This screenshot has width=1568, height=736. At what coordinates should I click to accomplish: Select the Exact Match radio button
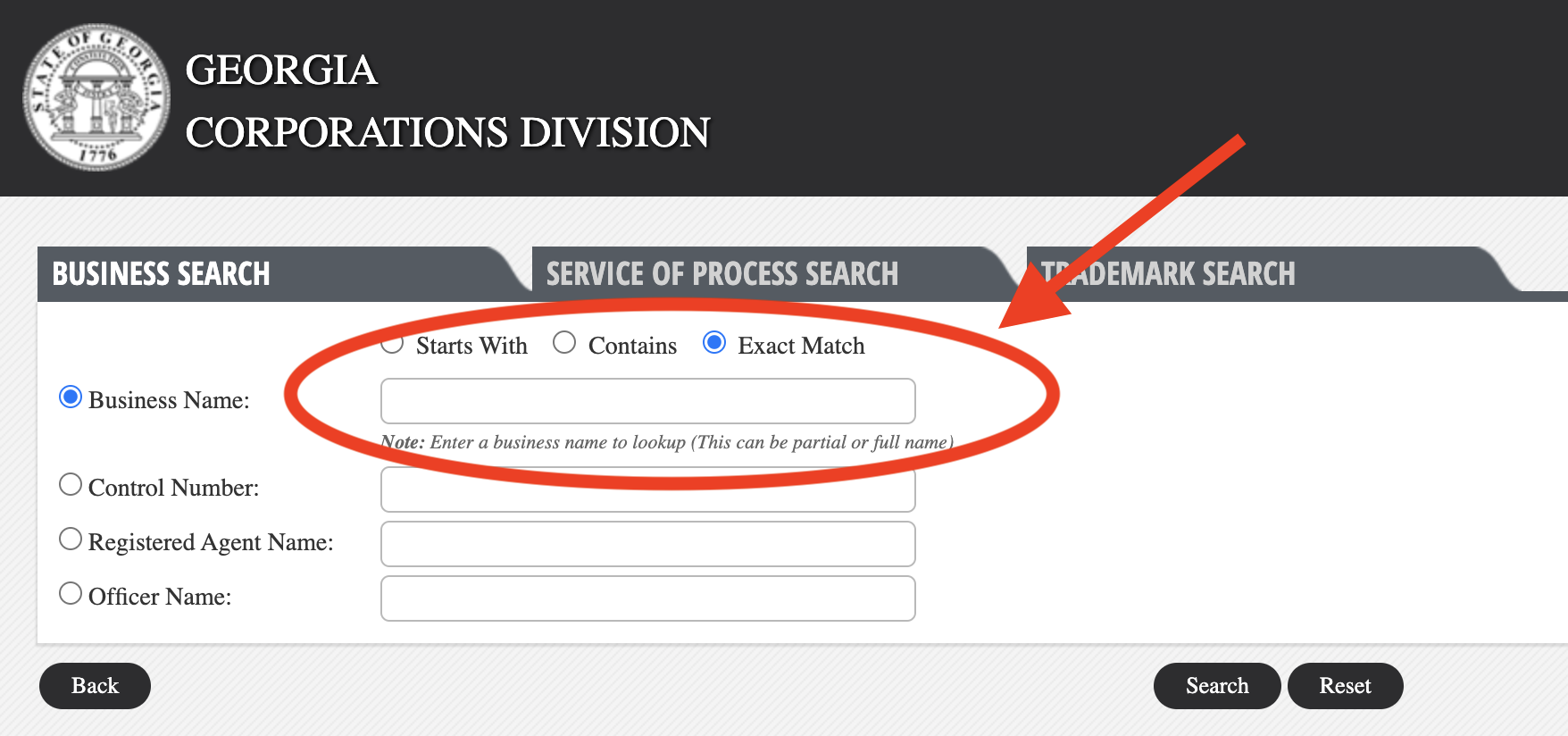(714, 343)
